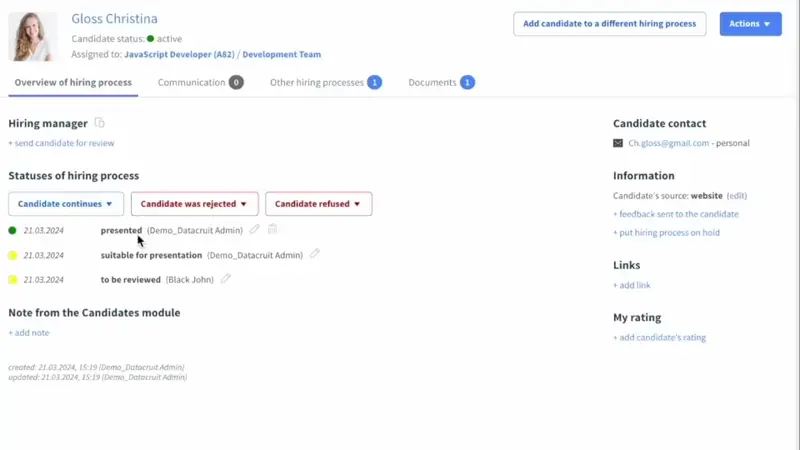Click the green dot of presented status
Image resolution: width=800 pixels, height=450 pixels.
[x=13, y=230]
